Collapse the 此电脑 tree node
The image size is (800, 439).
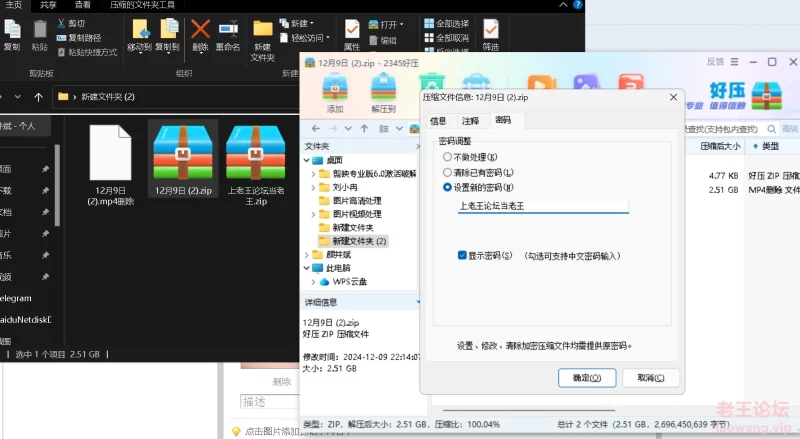(x=307, y=268)
